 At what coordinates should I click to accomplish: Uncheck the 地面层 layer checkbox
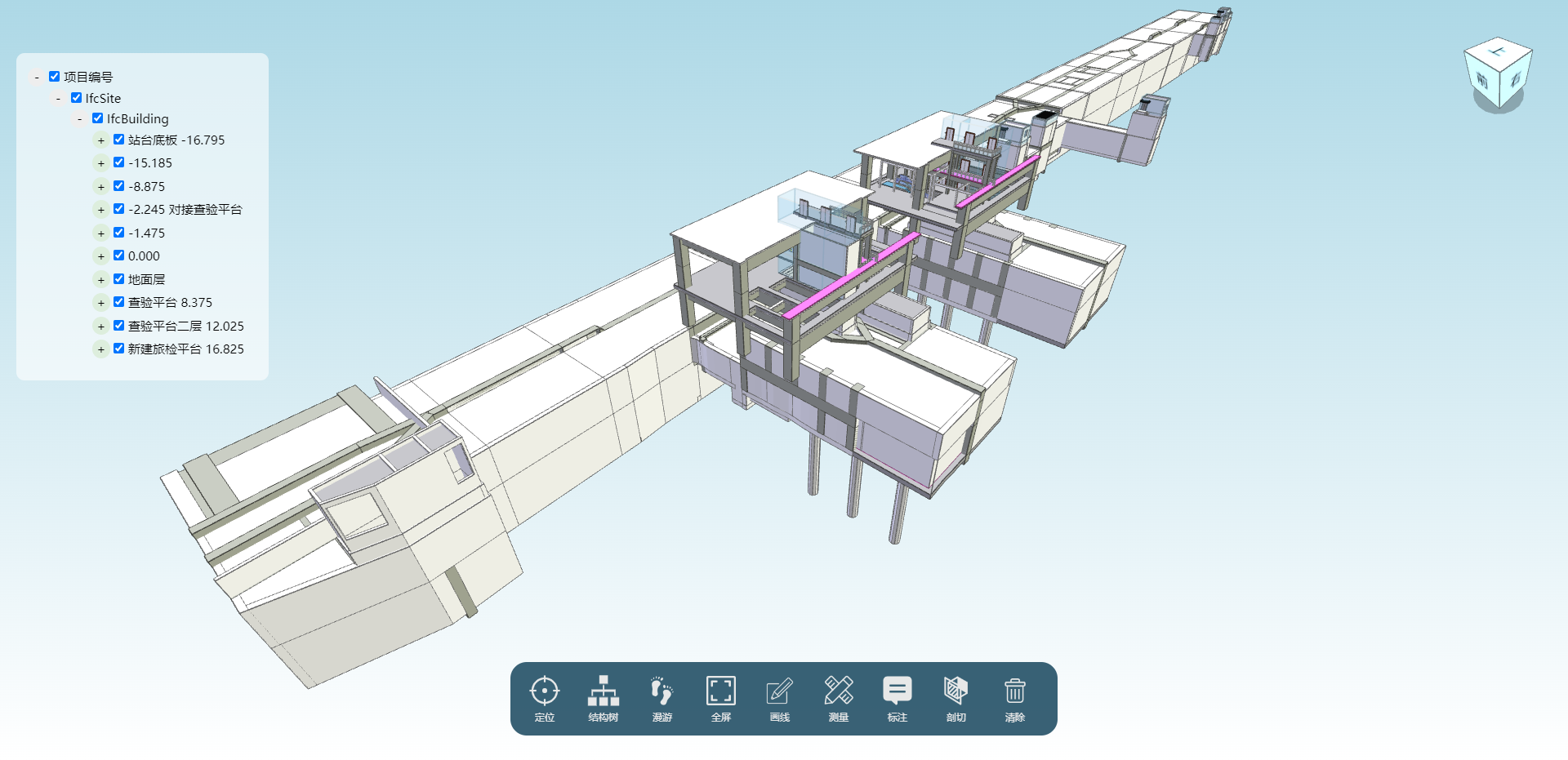coord(119,279)
